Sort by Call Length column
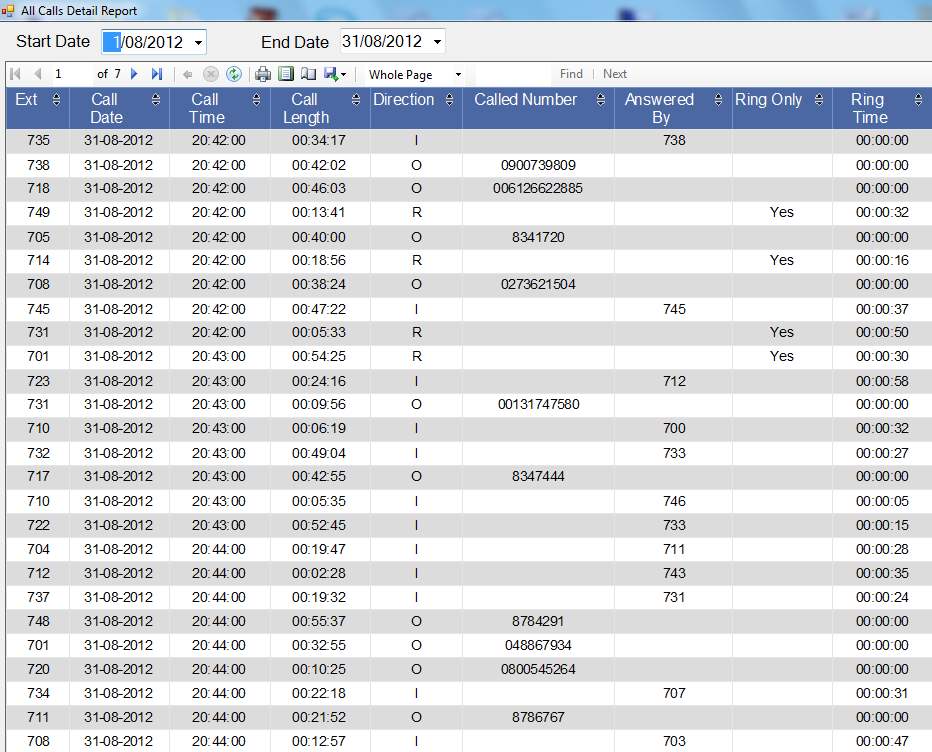 coord(356,99)
